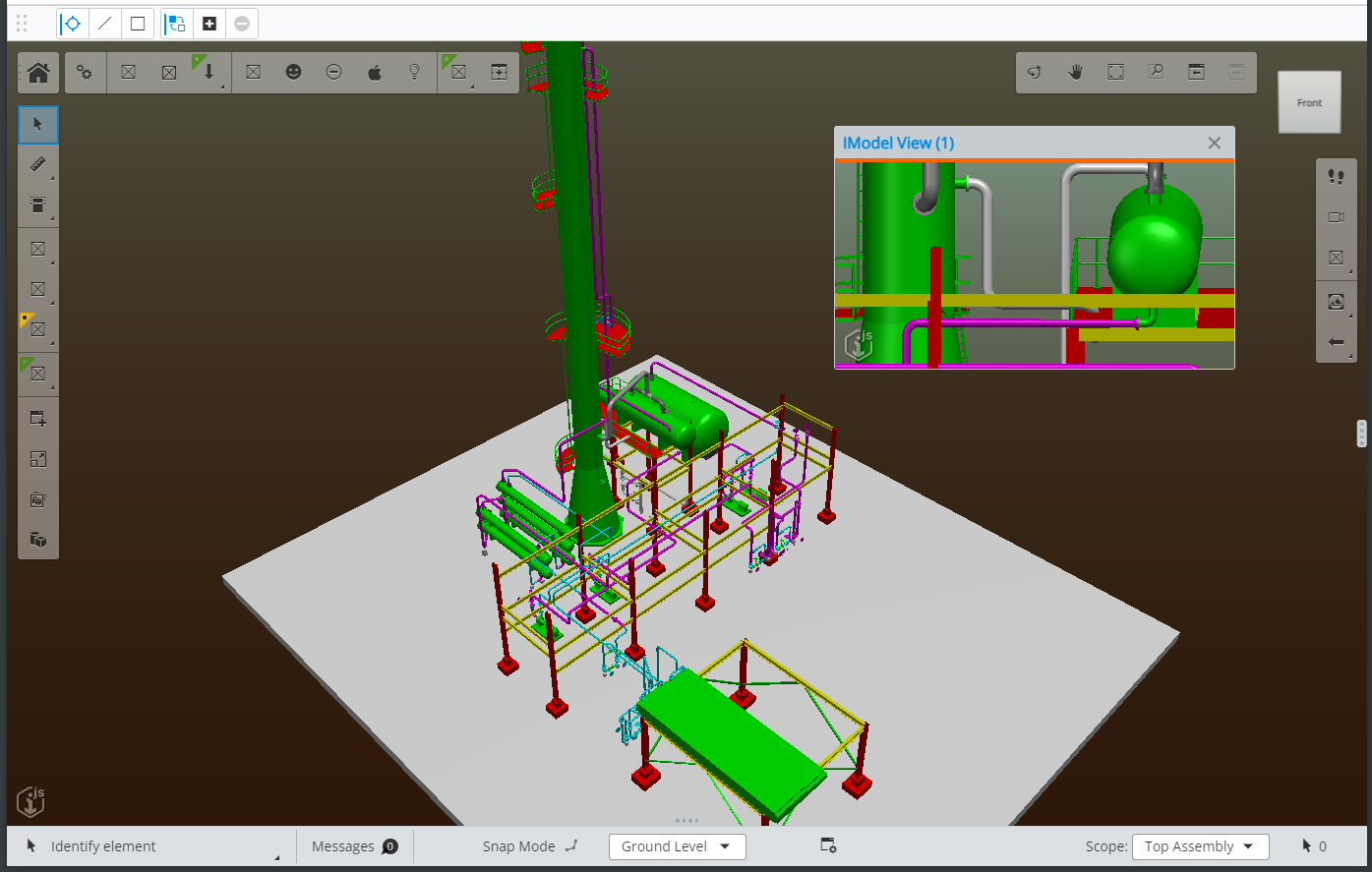Viewport: 1372px width, 872px height.
Task: Click the Home button in the top toolbar
Action: click(38, 73)
